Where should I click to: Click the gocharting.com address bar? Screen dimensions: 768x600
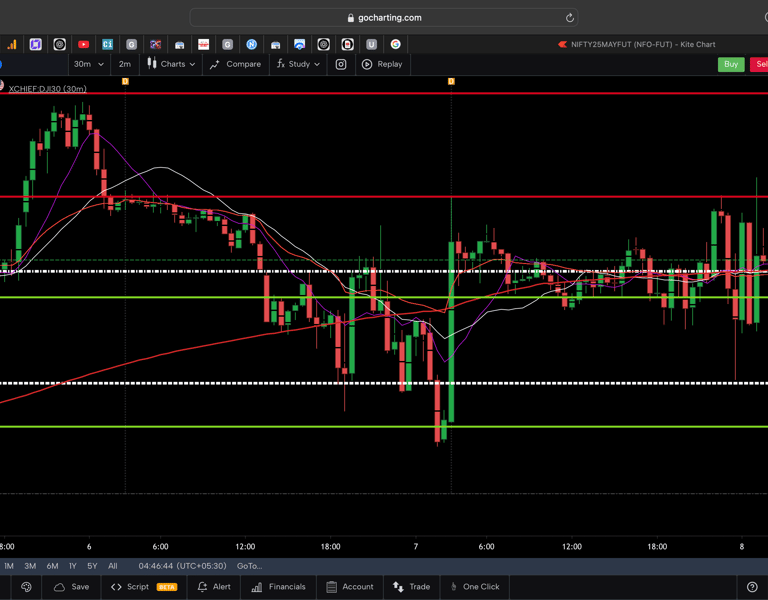(x=384, y=18)
